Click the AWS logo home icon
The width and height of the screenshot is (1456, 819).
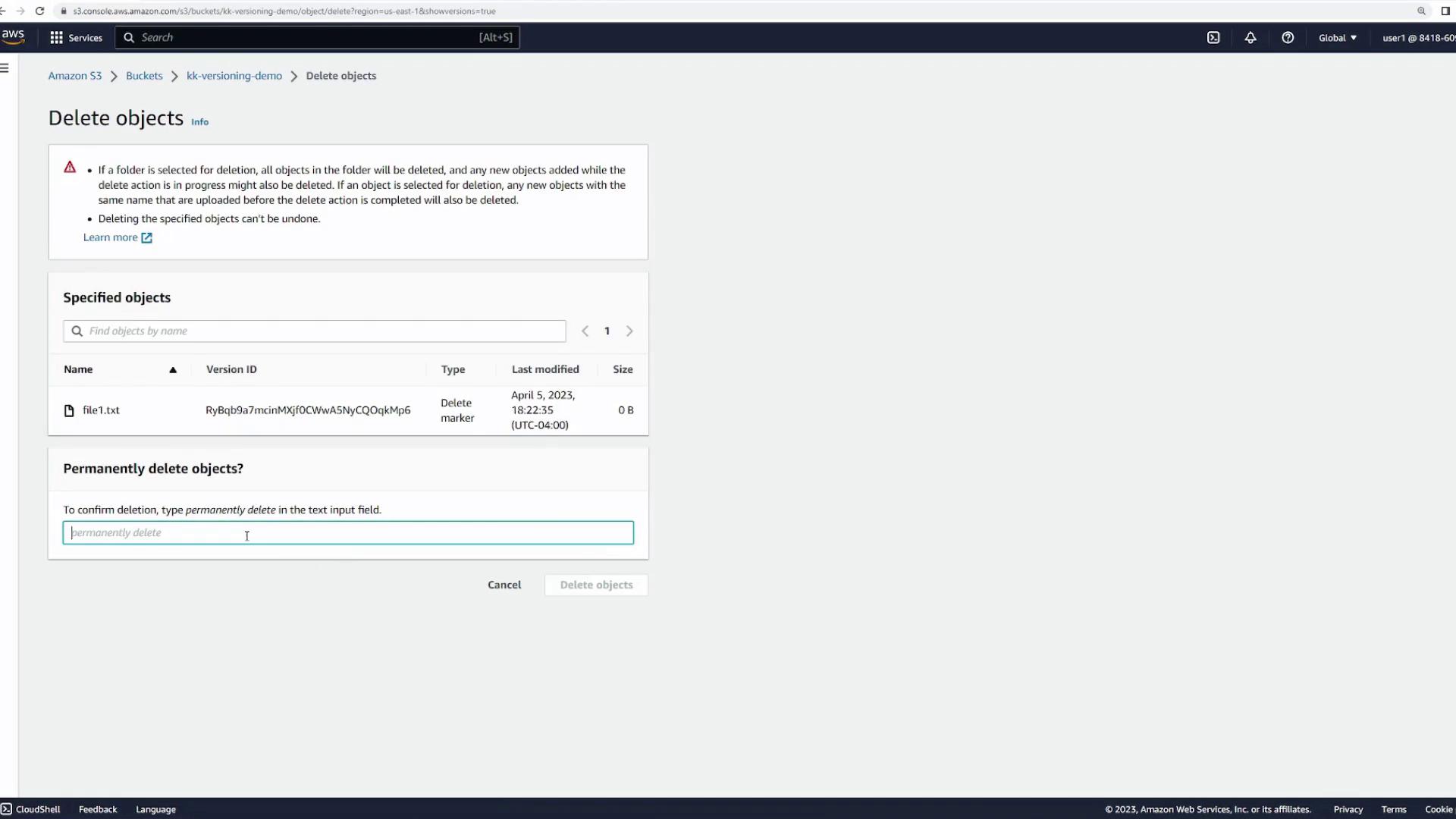click(13, 36)
